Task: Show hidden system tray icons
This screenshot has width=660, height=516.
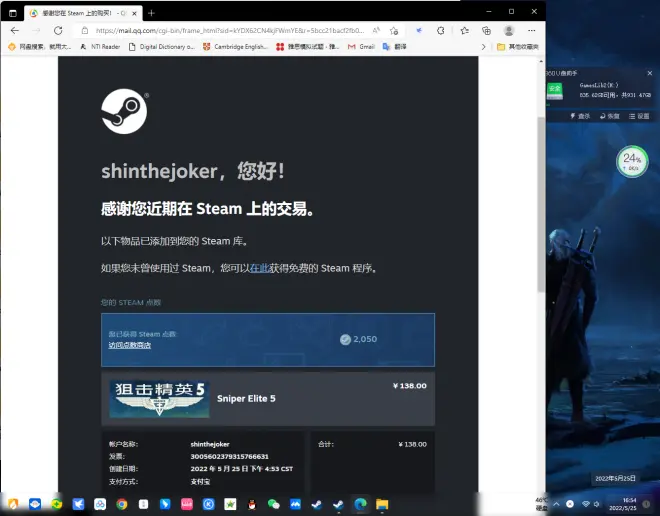Action: (x=556, y=504)
